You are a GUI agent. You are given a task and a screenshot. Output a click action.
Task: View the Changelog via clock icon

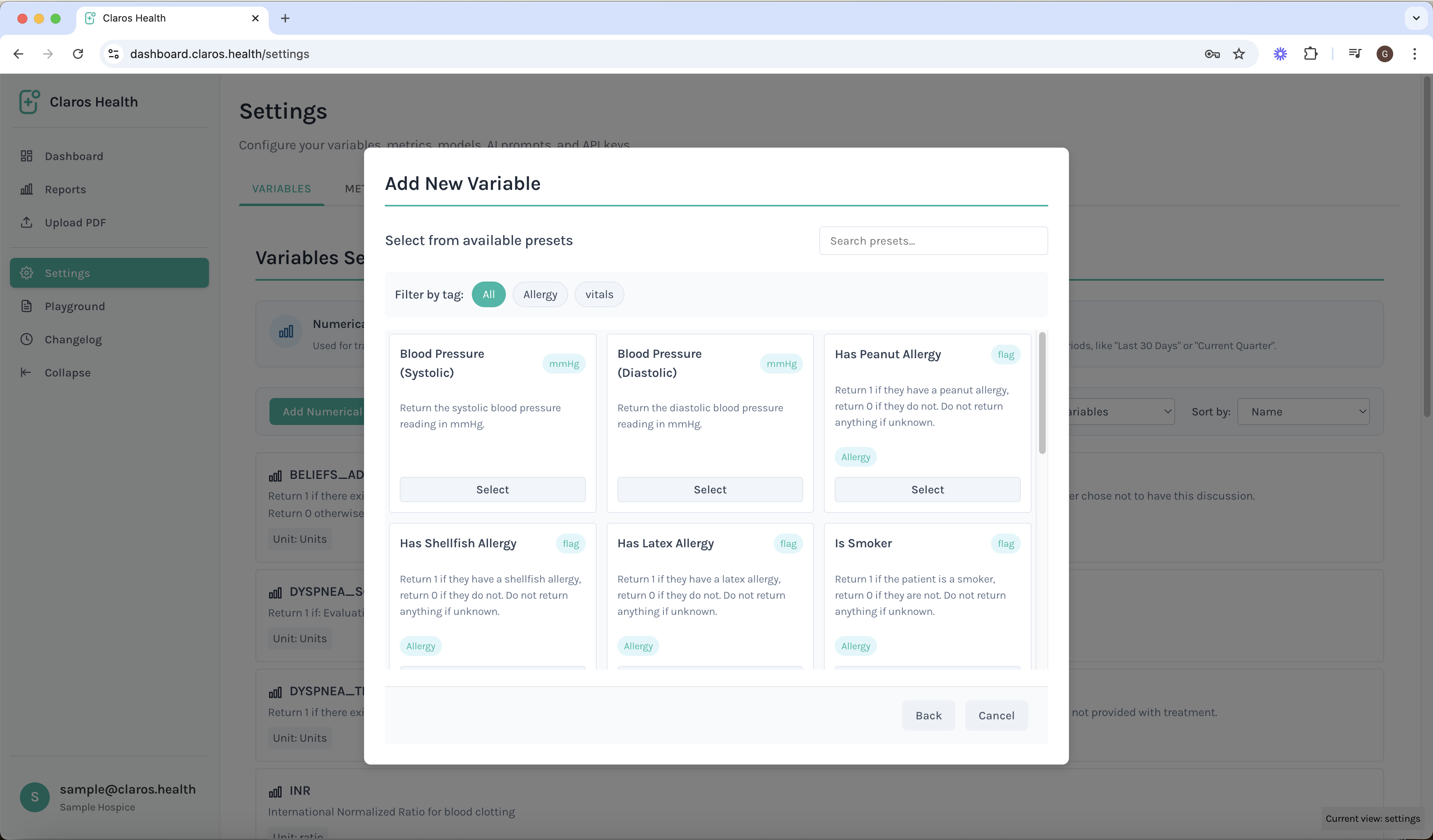tap(27, 340)
